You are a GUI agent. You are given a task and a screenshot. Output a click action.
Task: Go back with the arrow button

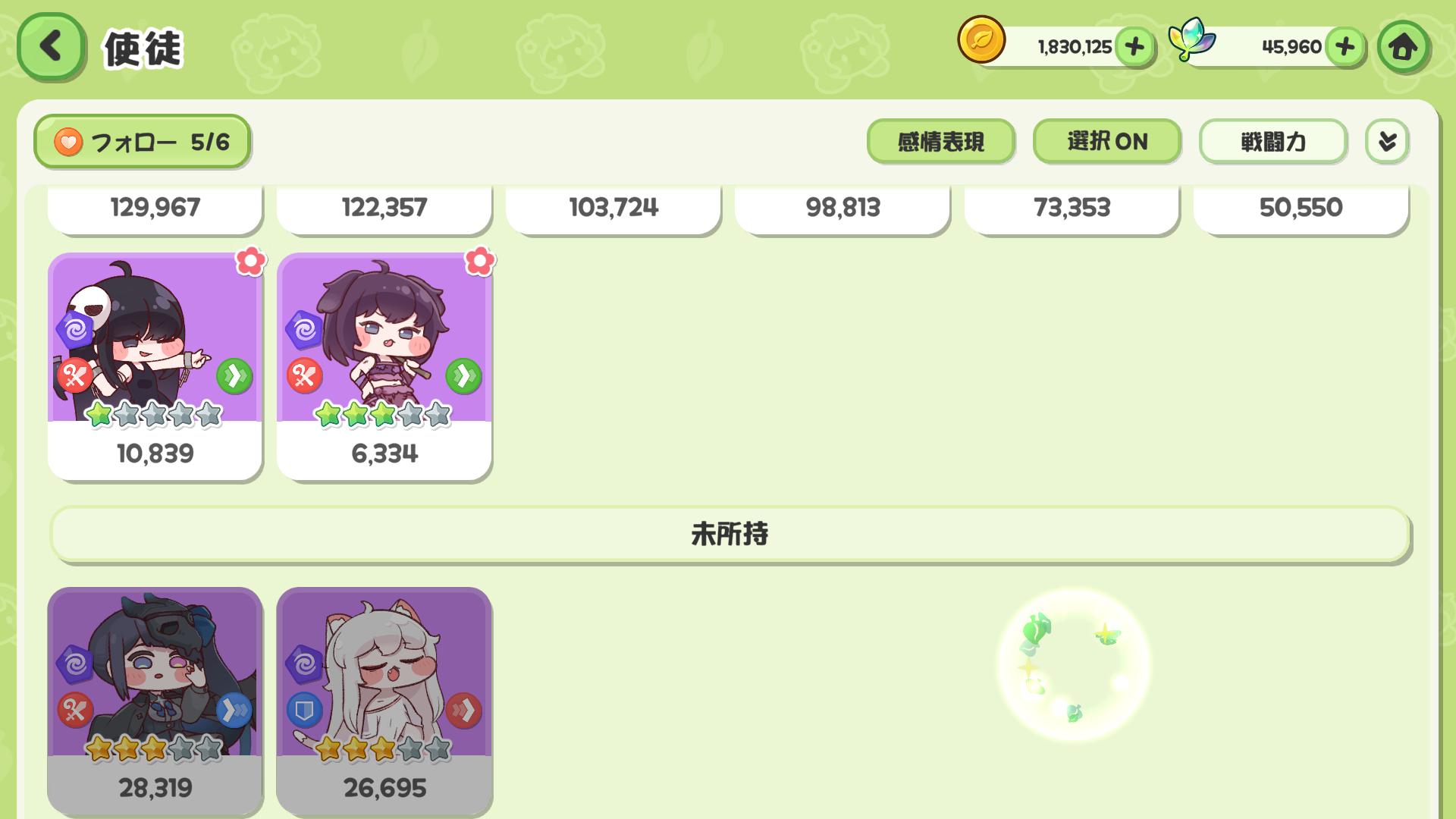pos(50,47)
